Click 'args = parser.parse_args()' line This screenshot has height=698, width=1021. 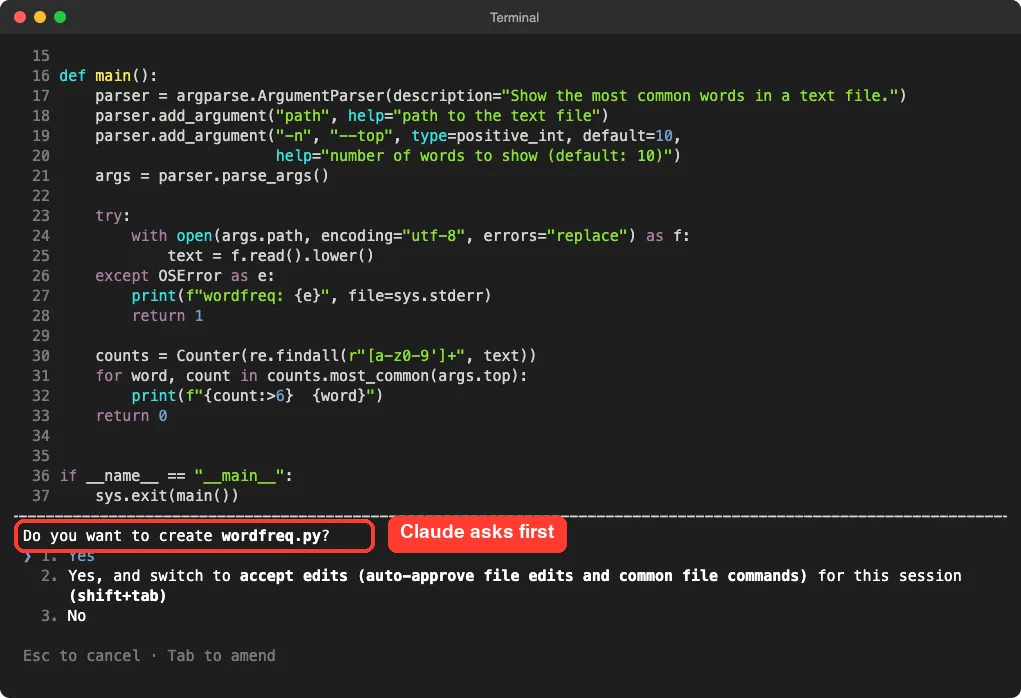tap(212, 176)
